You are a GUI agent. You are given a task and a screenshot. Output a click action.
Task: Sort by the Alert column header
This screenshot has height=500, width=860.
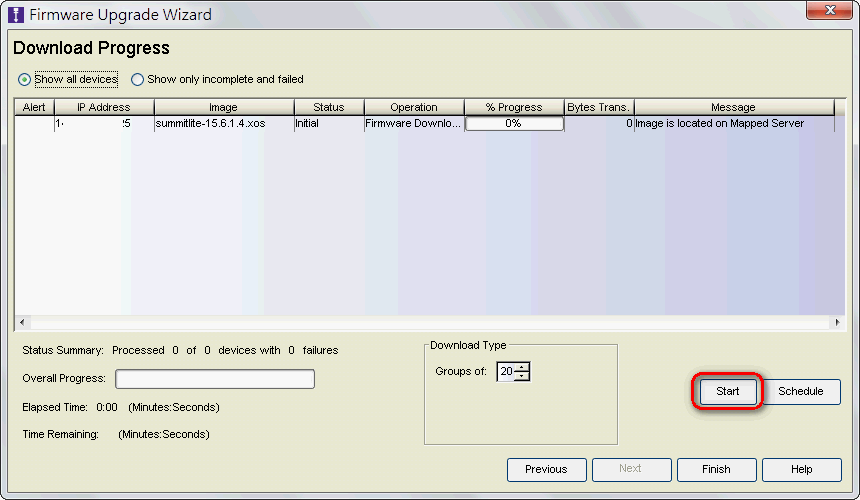[34, 107]
